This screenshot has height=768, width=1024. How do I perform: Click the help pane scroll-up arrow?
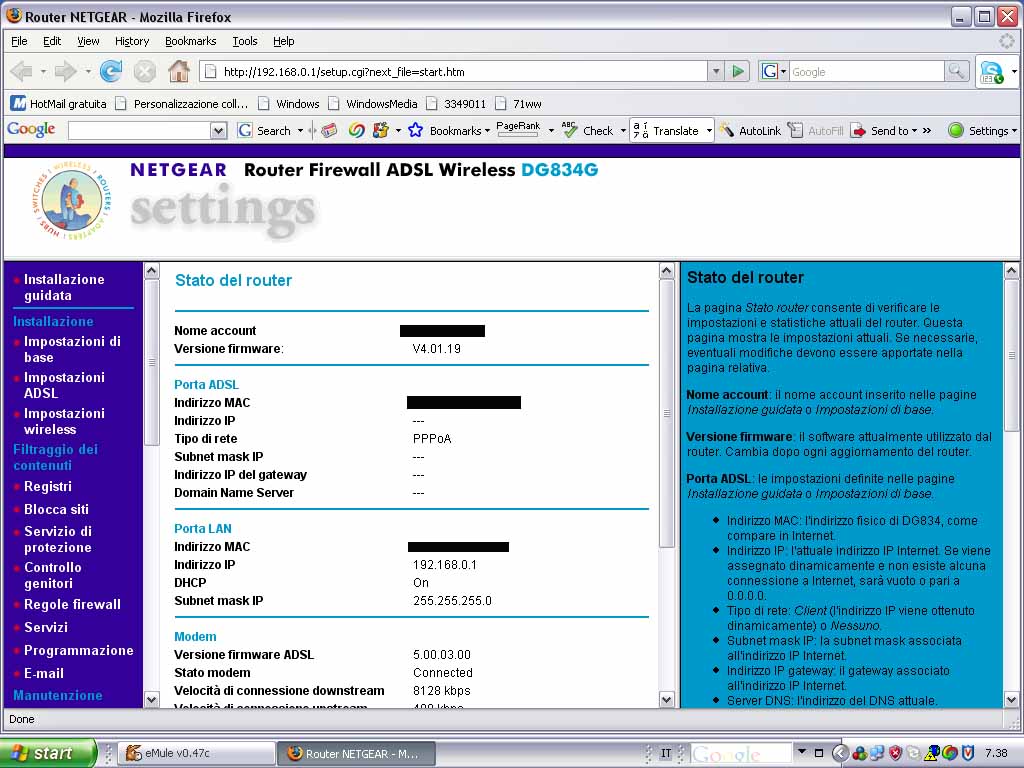(1011, 270)
